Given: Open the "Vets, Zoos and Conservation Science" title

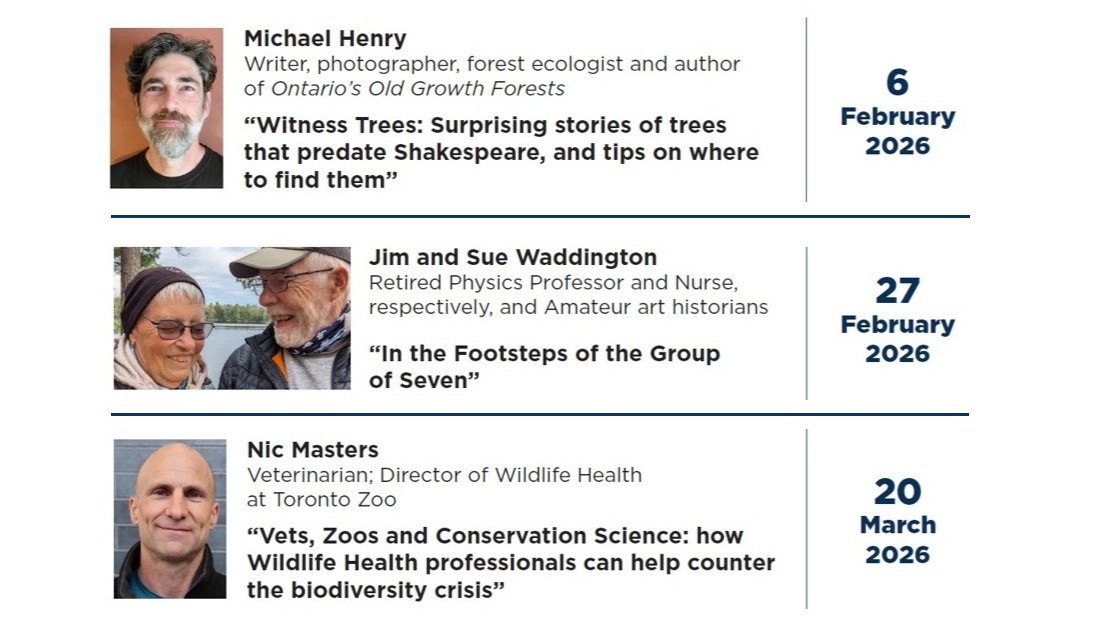Looking at the screenshot, I should [510, 562].
